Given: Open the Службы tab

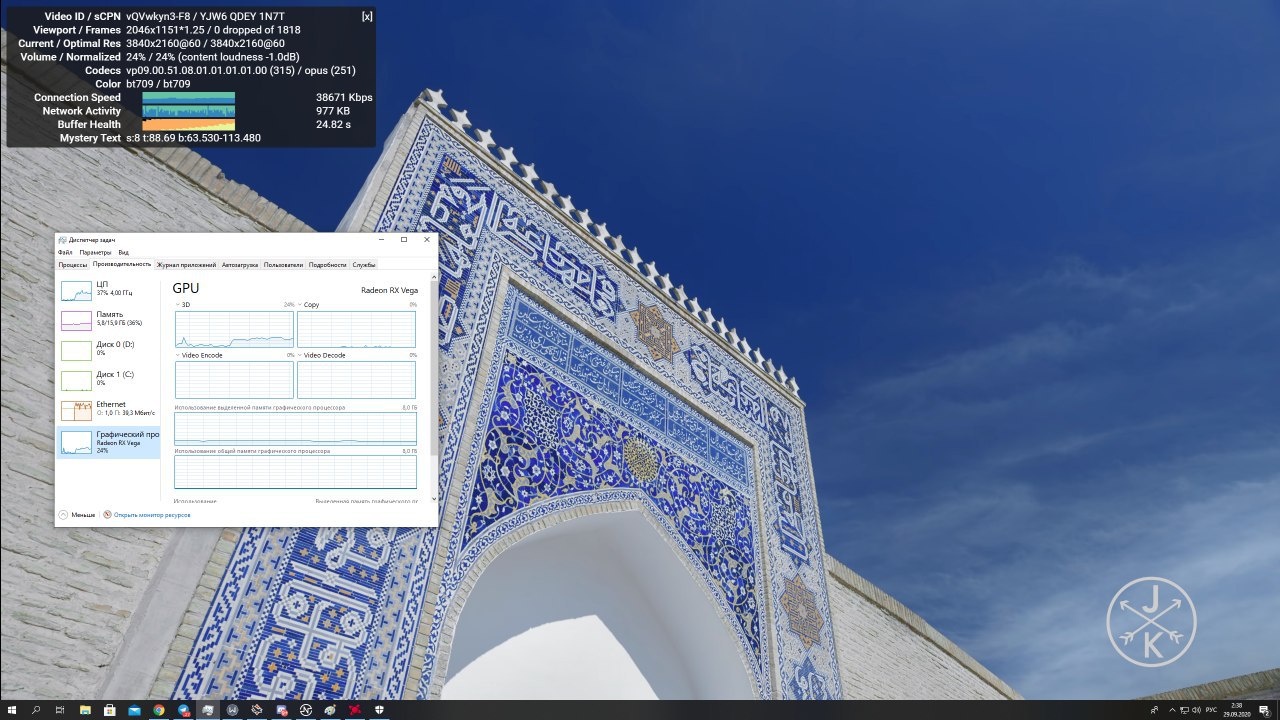Looking at the screenshot, I should 364,265.
